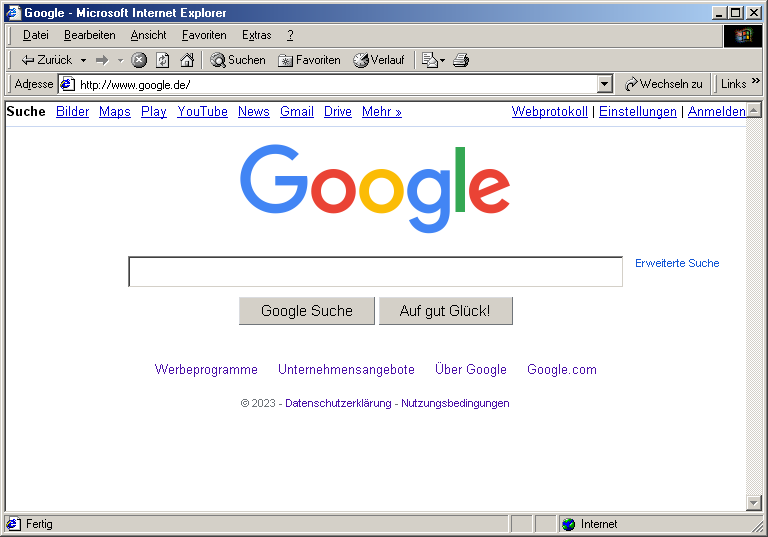Open the Webprotokoll link
This screenshot has width=768, height=537.
[x=550, y=112]
